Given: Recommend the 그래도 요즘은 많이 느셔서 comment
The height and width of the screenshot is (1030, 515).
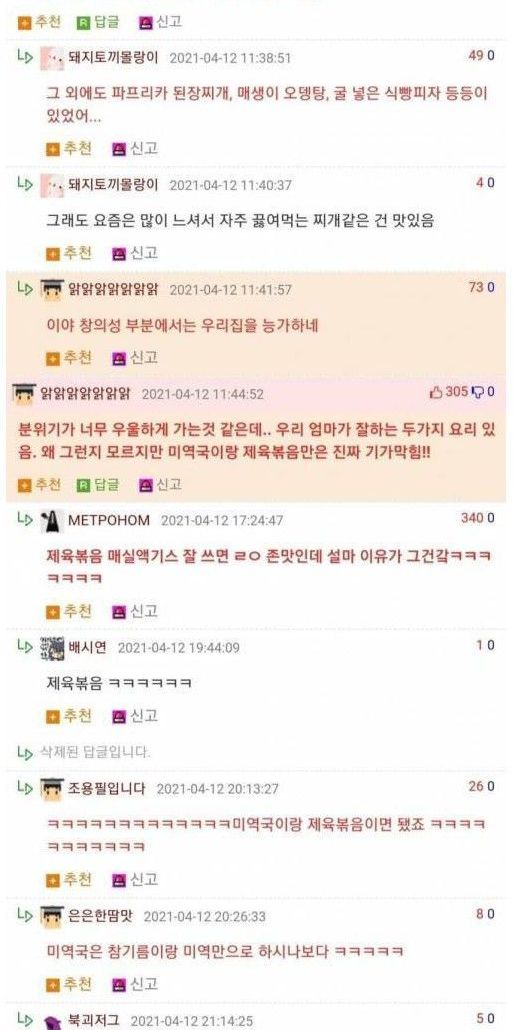Looking at the screenshot, I should coord(69,253).
